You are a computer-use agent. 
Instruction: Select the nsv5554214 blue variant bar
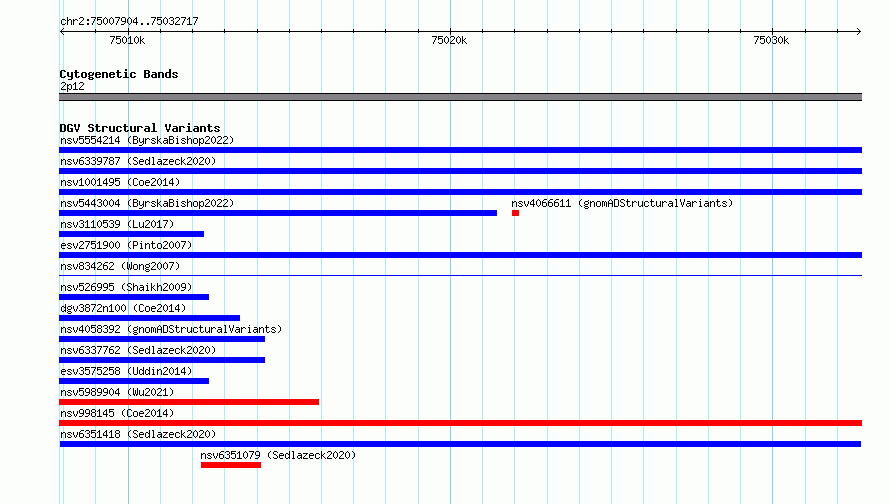[x=460, y=150]
